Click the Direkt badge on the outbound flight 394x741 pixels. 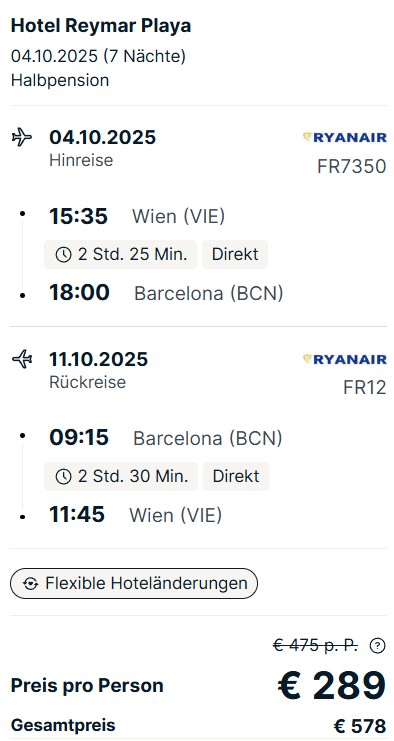click(x=235, y=255)
